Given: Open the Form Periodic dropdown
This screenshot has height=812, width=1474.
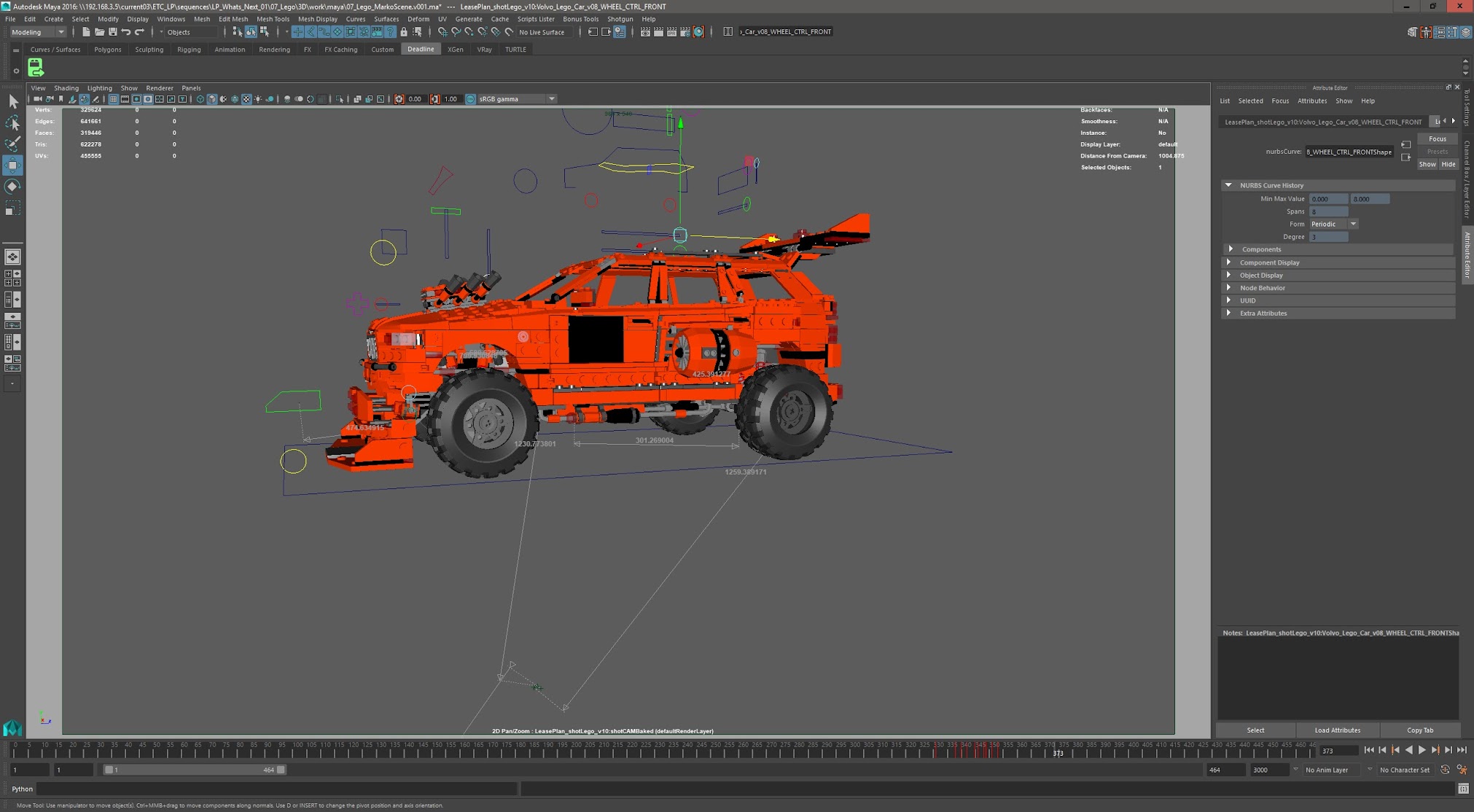Looking at the screenshot, I should click(x=1333, y=224).
